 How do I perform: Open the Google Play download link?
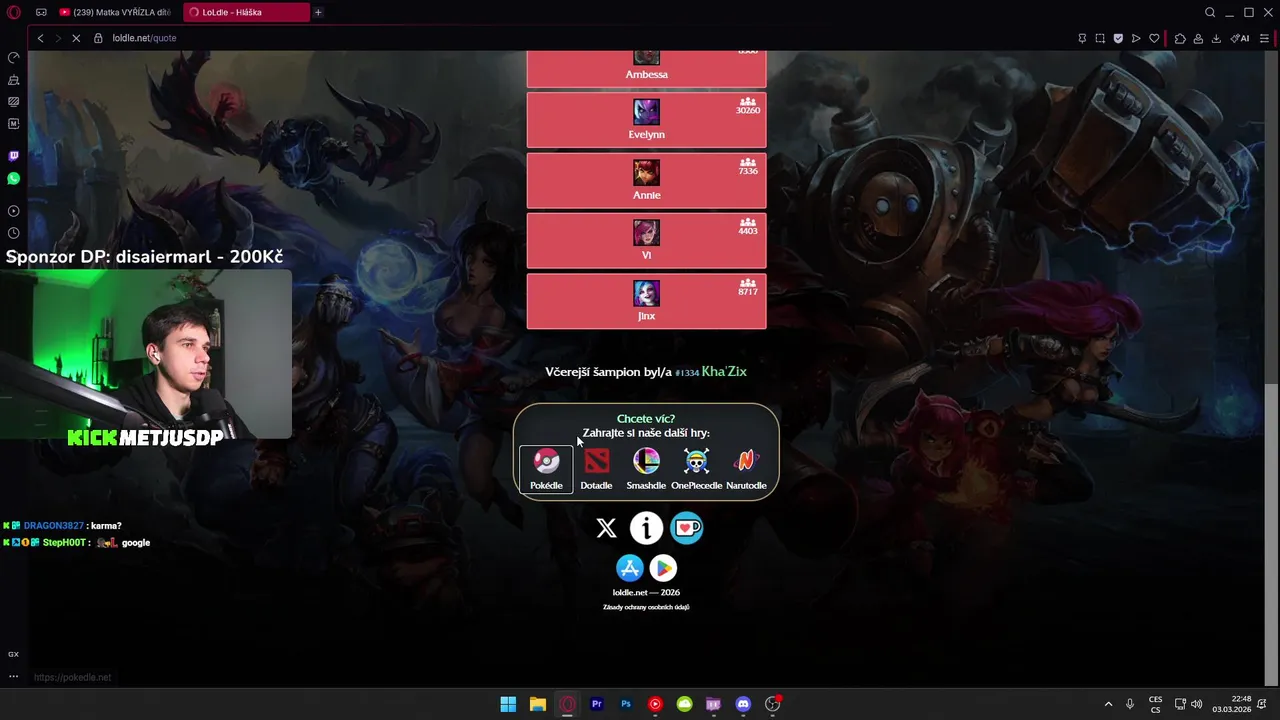click(x=663, y=568)
